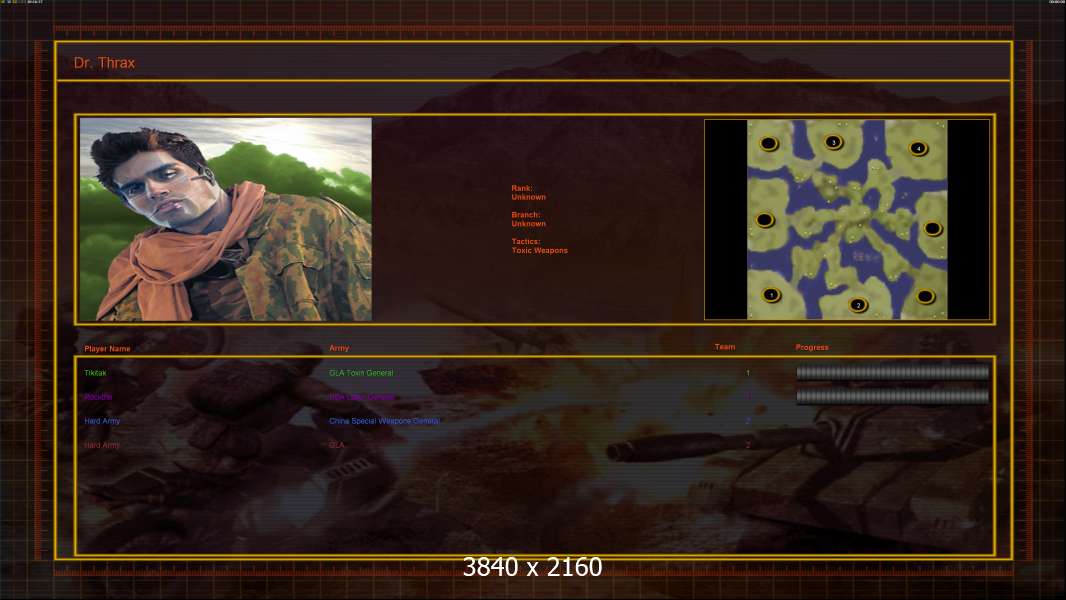Image resolution: width=1066 pixels, height=600 pixels.
Task: Click team number of China Special Weapons row
Action: (748, 421)
